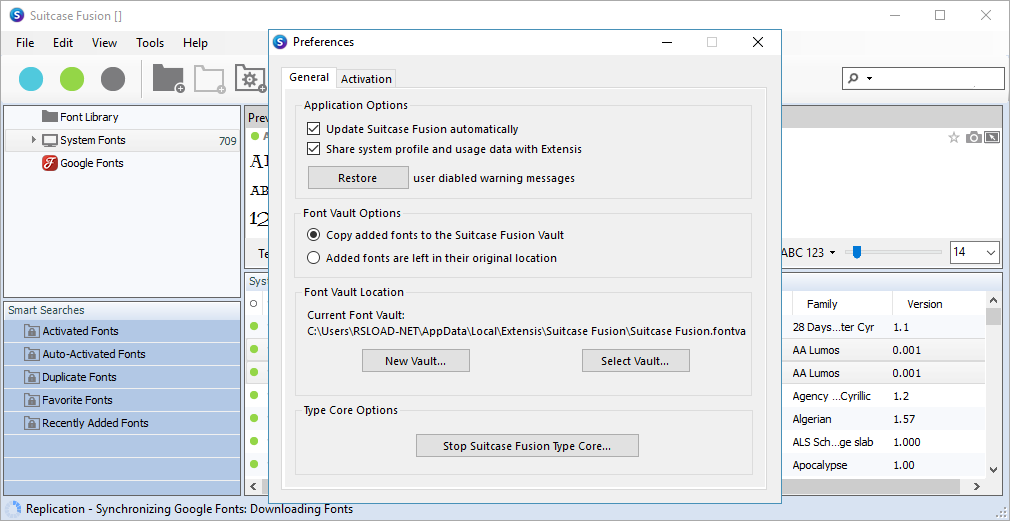The width and height of the screenshot is (1010, 521).
Task: Click the Suitcase Fusion title bar logo
Action: pyautogui.click(x=17, y=15)
